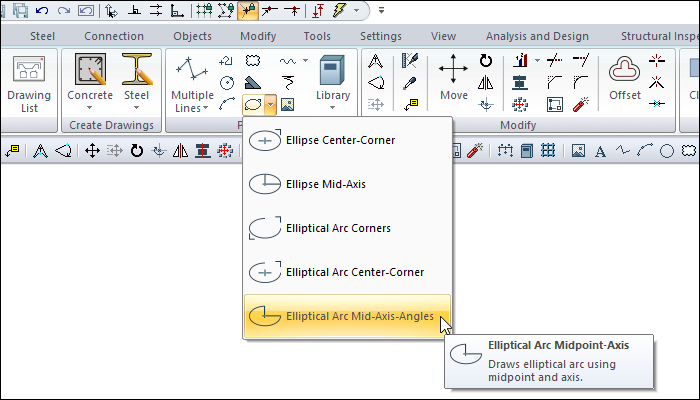Click the Mirror icon in Modify group
The height and width of the screenshot is (400, 700).
tap(486, 83)
